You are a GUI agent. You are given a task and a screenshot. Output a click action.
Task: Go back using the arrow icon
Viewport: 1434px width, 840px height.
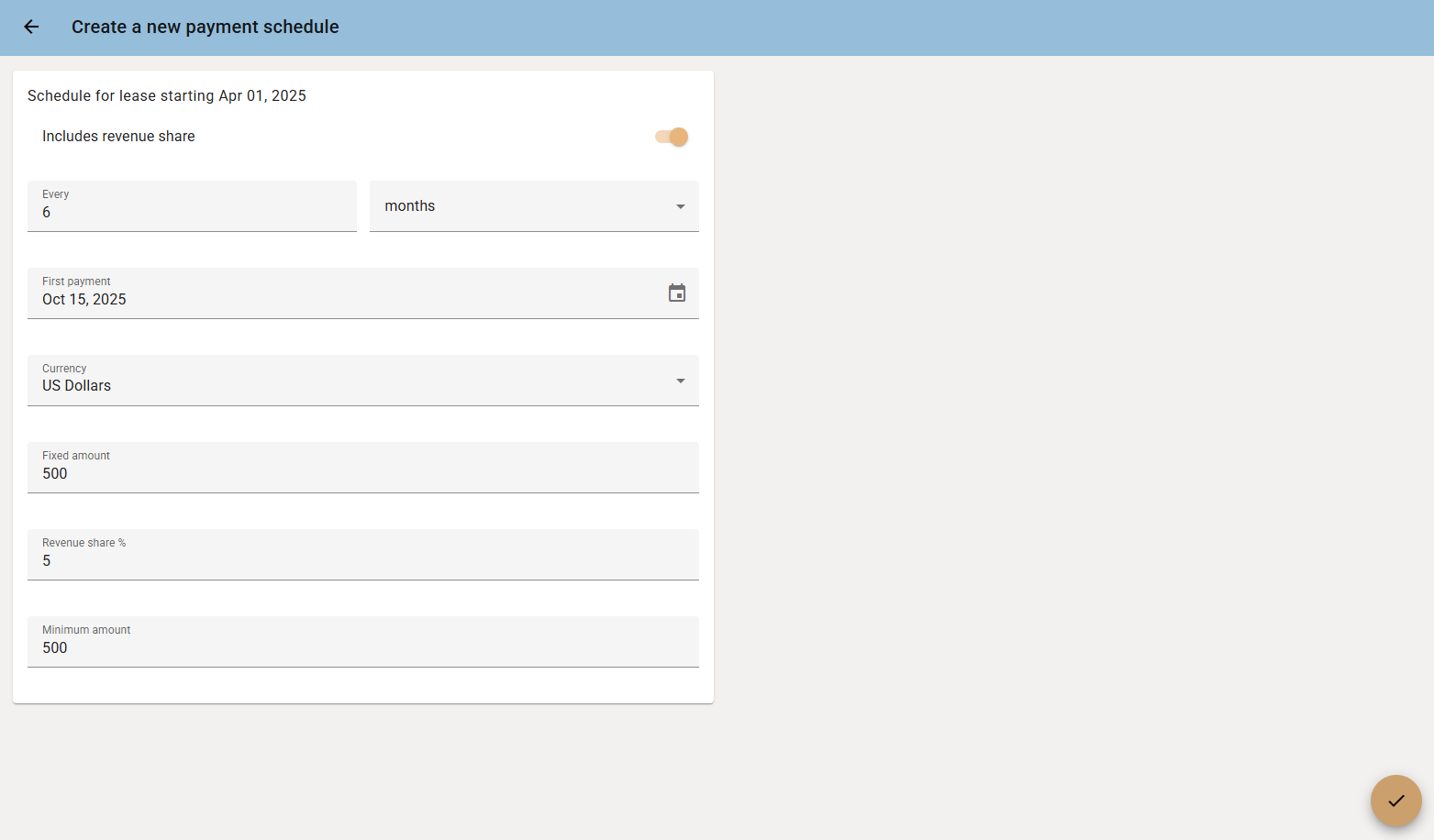31,27
